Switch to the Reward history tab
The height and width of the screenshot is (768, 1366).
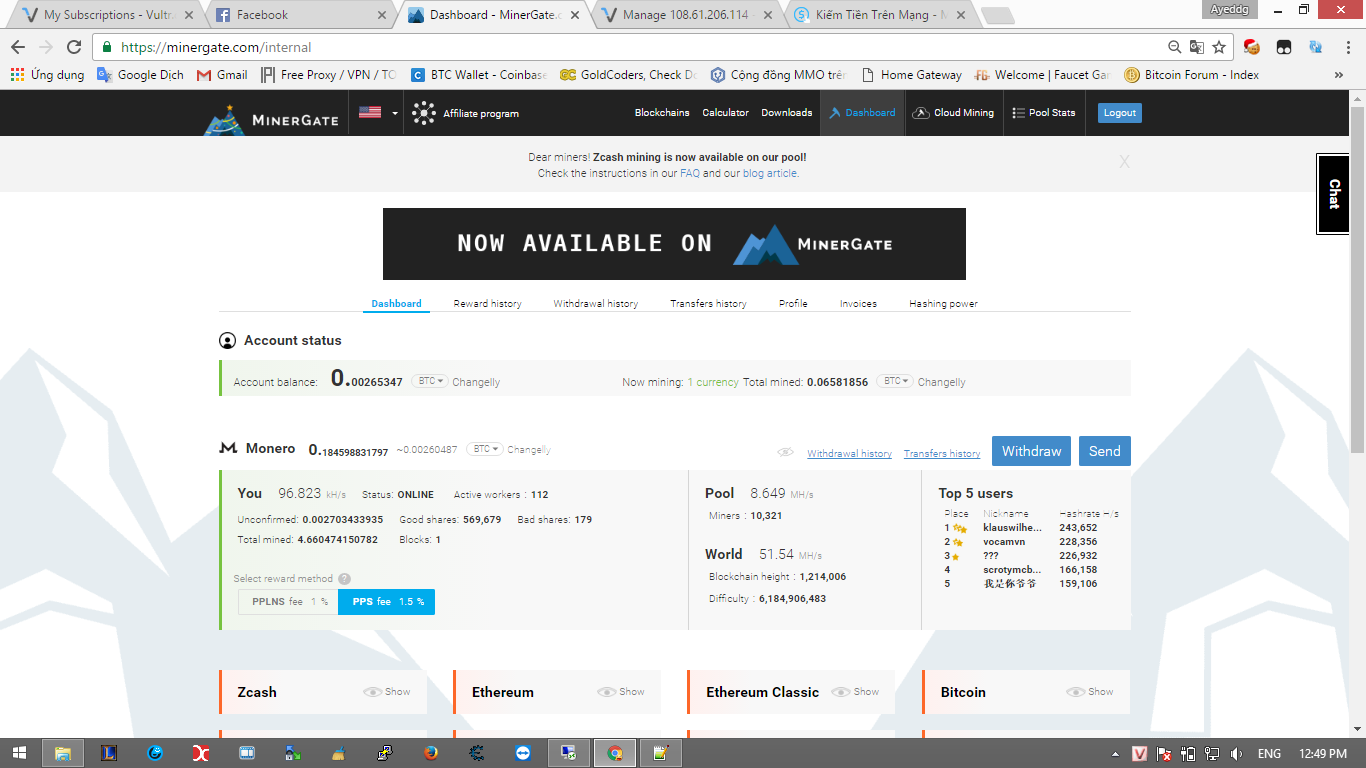point(487,304)
